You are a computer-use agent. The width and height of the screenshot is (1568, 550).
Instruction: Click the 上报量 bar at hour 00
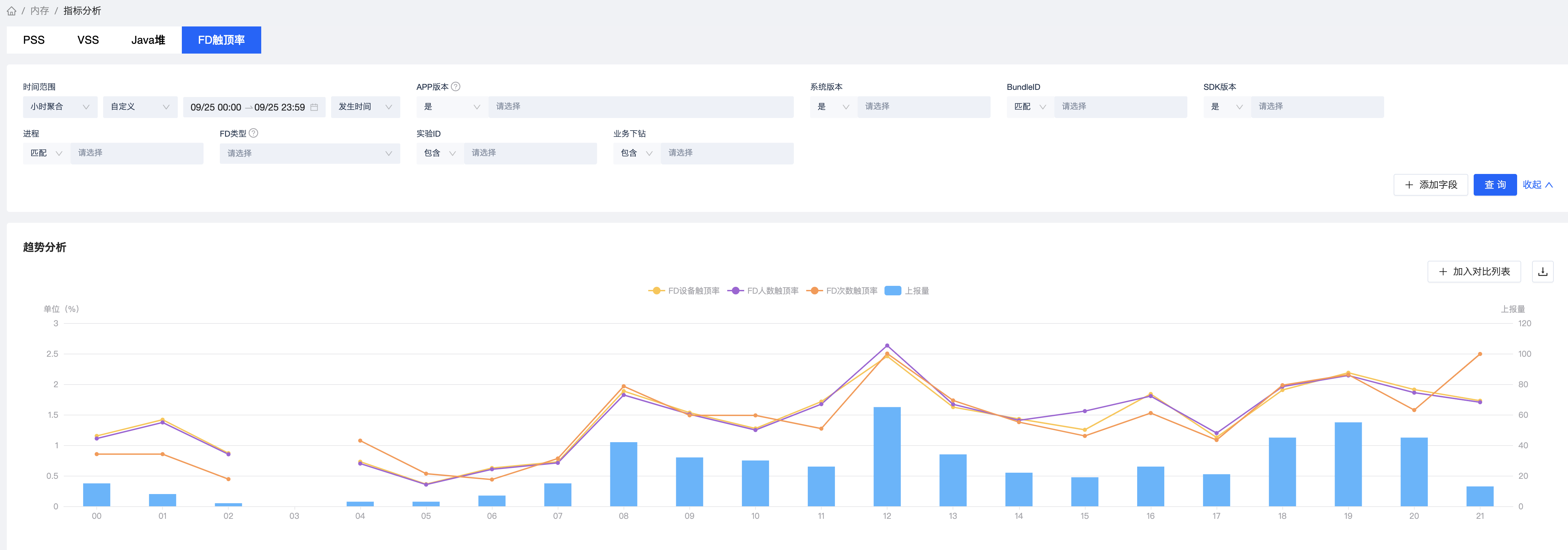[97, 495]
